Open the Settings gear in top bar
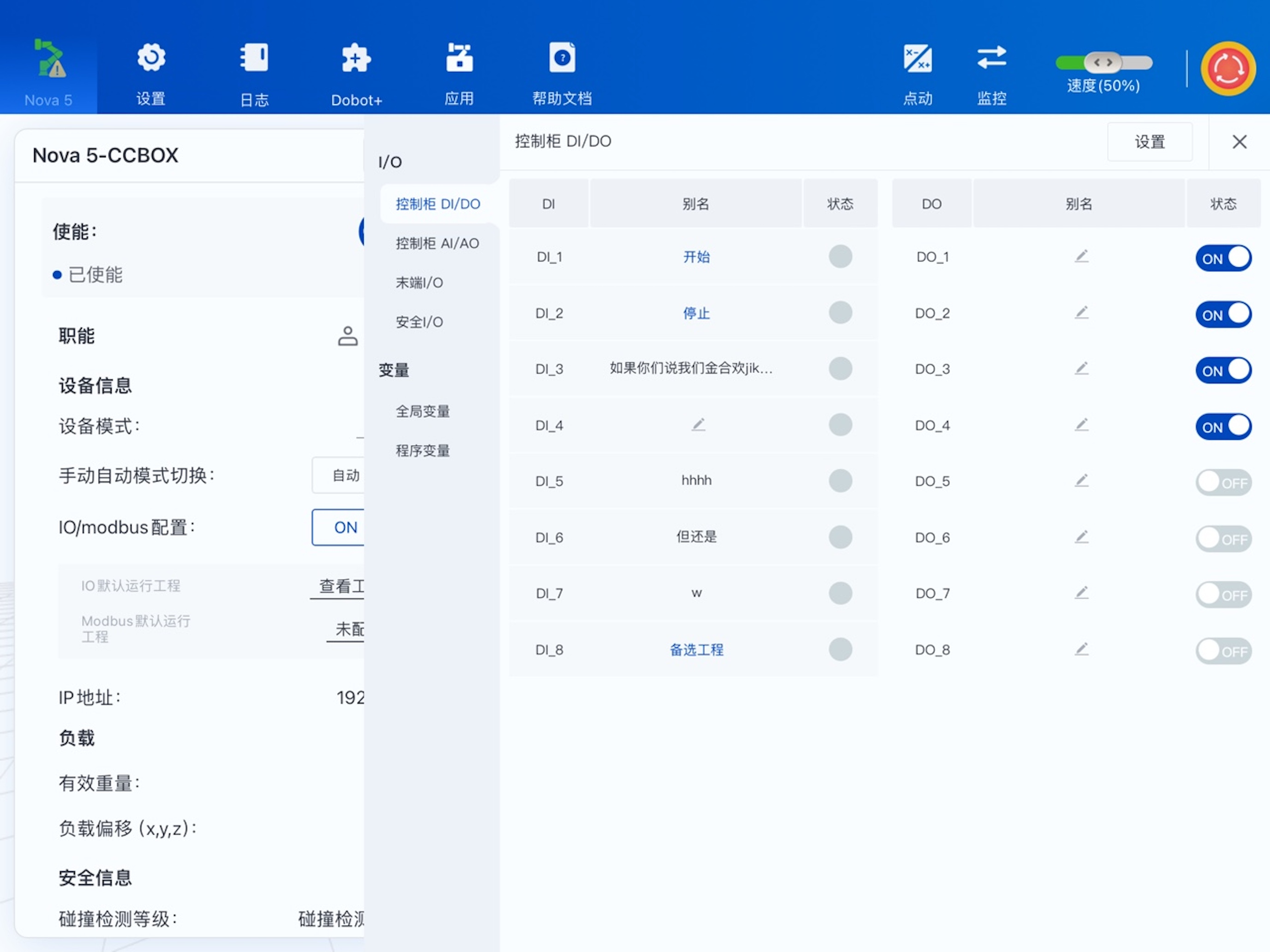This screenshot has width=1270, height=952. coord(151,58)
